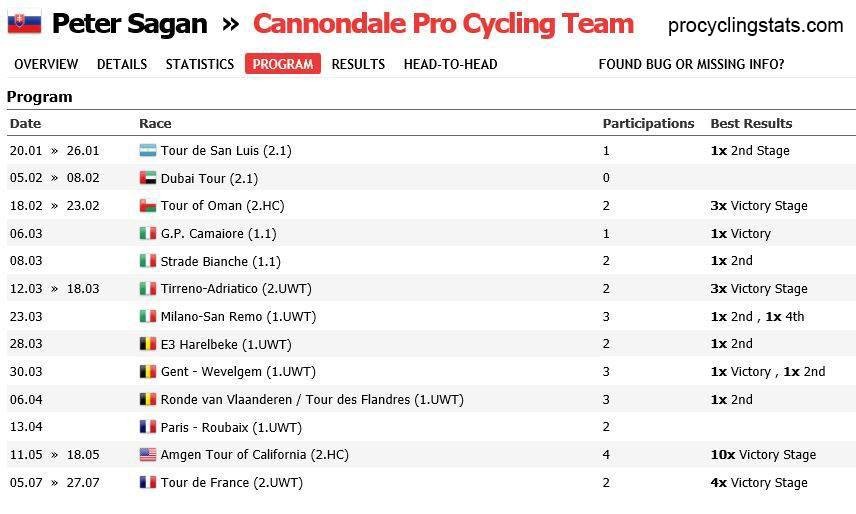Click the USA flag by Amgen Tour of California
Screen dimensions: 856x514
148,455
